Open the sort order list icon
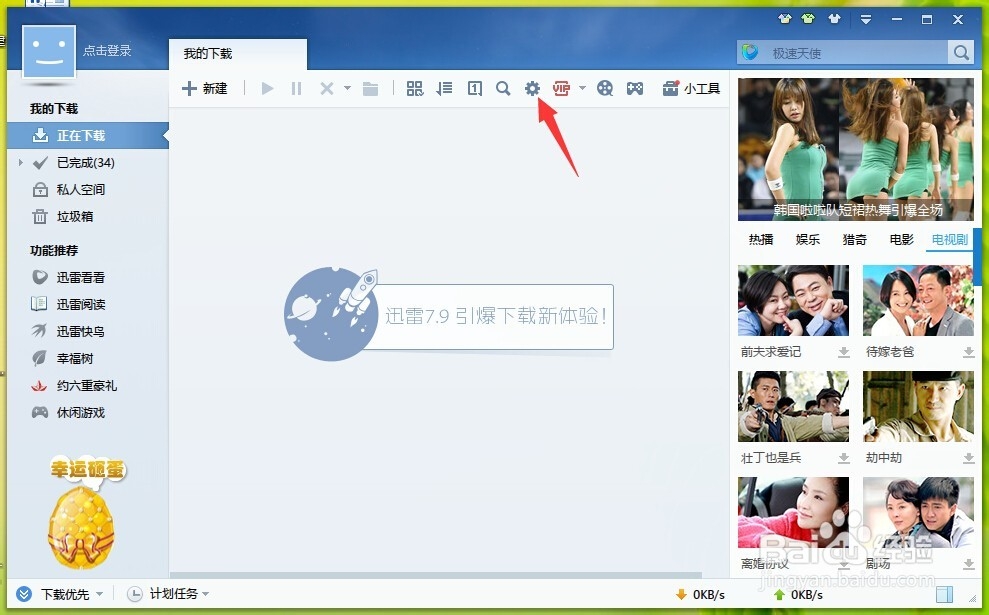 click(444, 89)
